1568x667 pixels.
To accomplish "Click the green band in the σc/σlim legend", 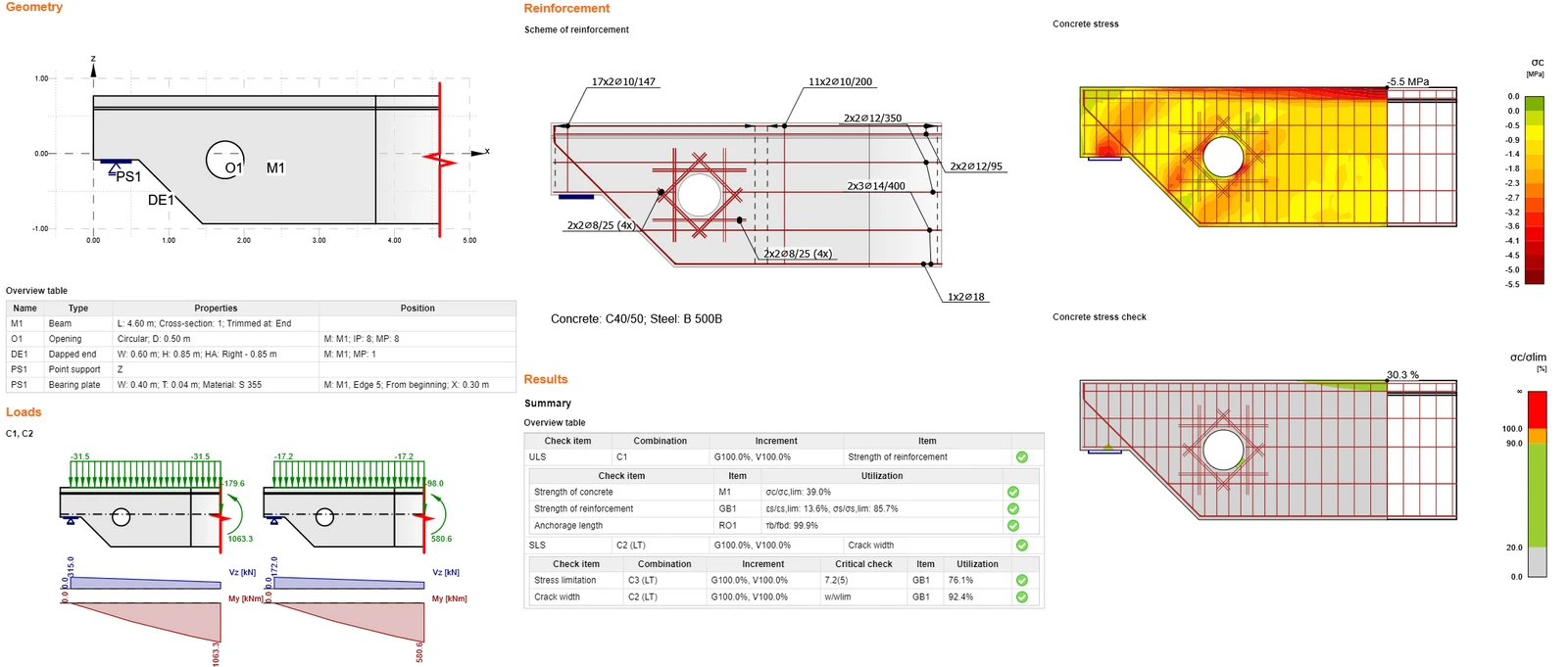I will click(1538, 495).
